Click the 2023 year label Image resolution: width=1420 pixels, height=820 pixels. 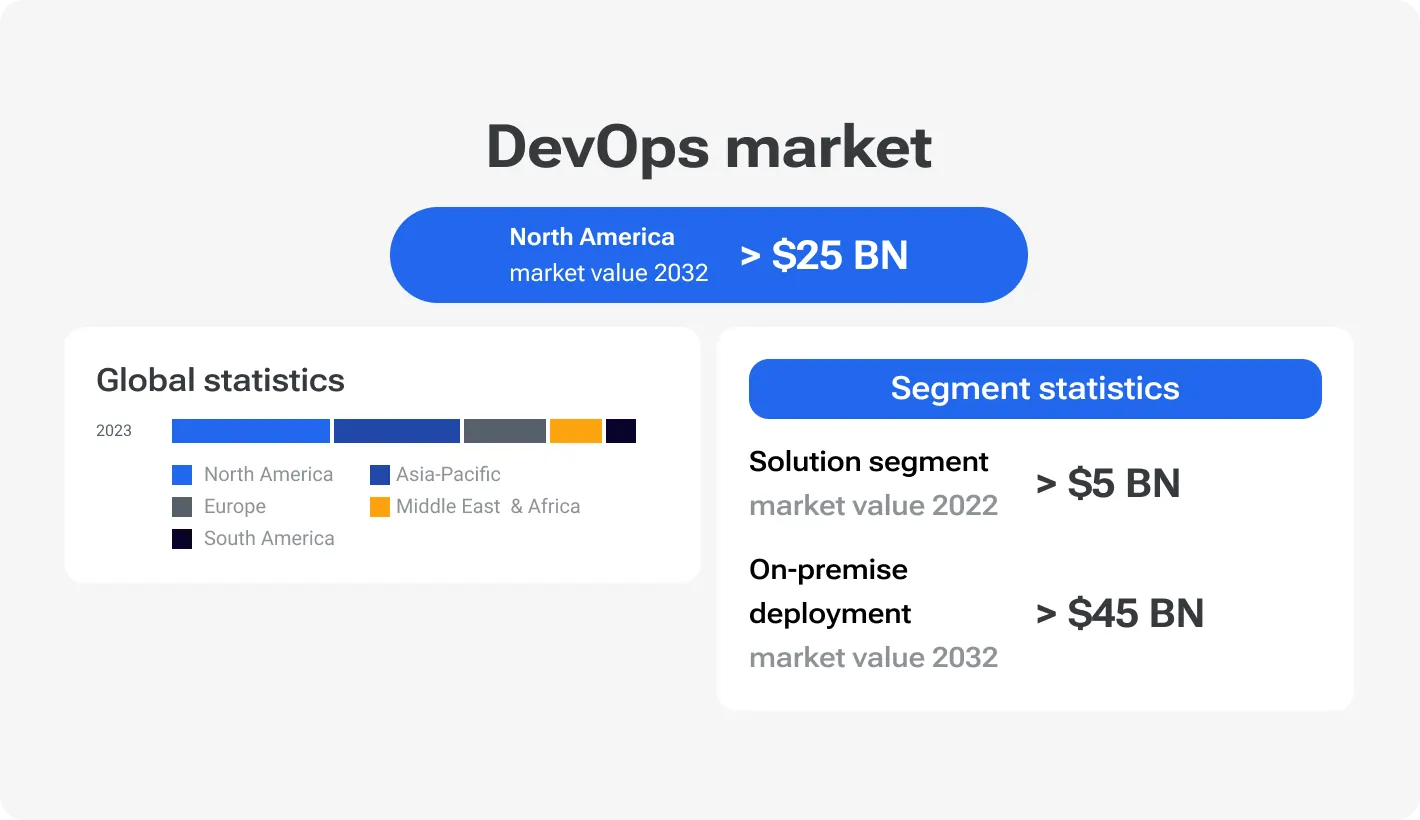pos(114,430)
